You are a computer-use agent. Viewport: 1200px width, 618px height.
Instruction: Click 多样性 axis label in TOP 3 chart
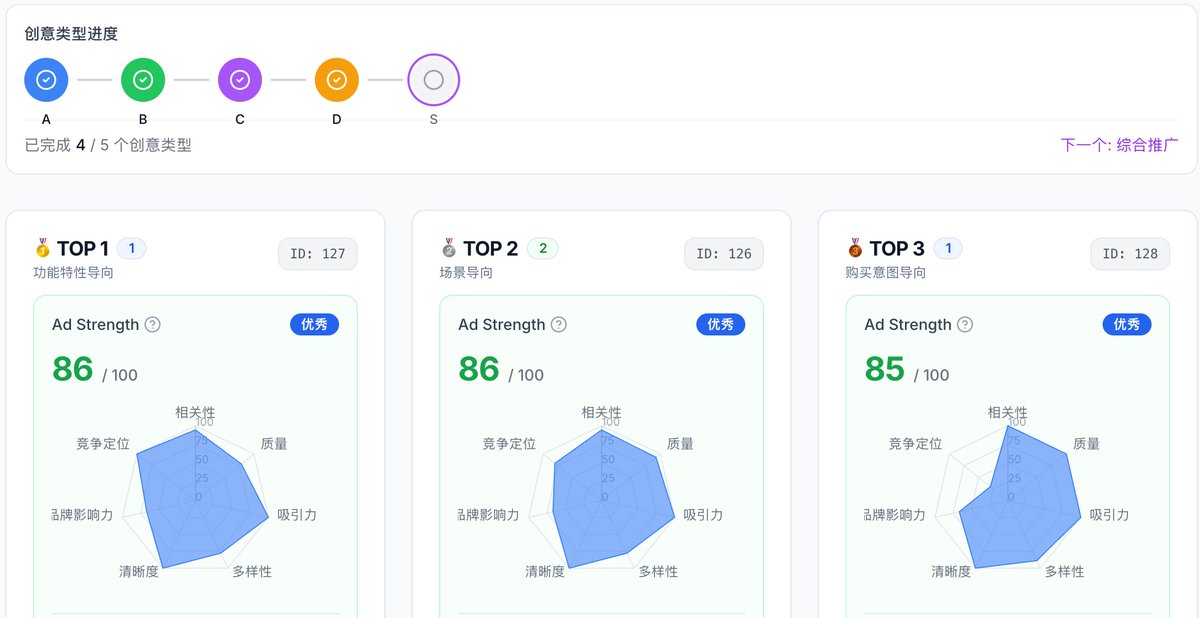pos(1064,571)
